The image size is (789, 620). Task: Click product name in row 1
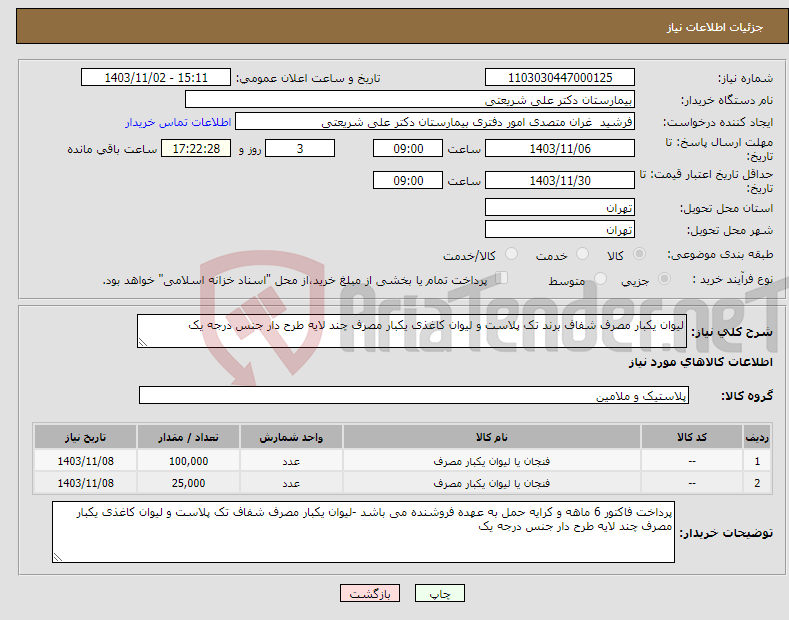[492, 460]
